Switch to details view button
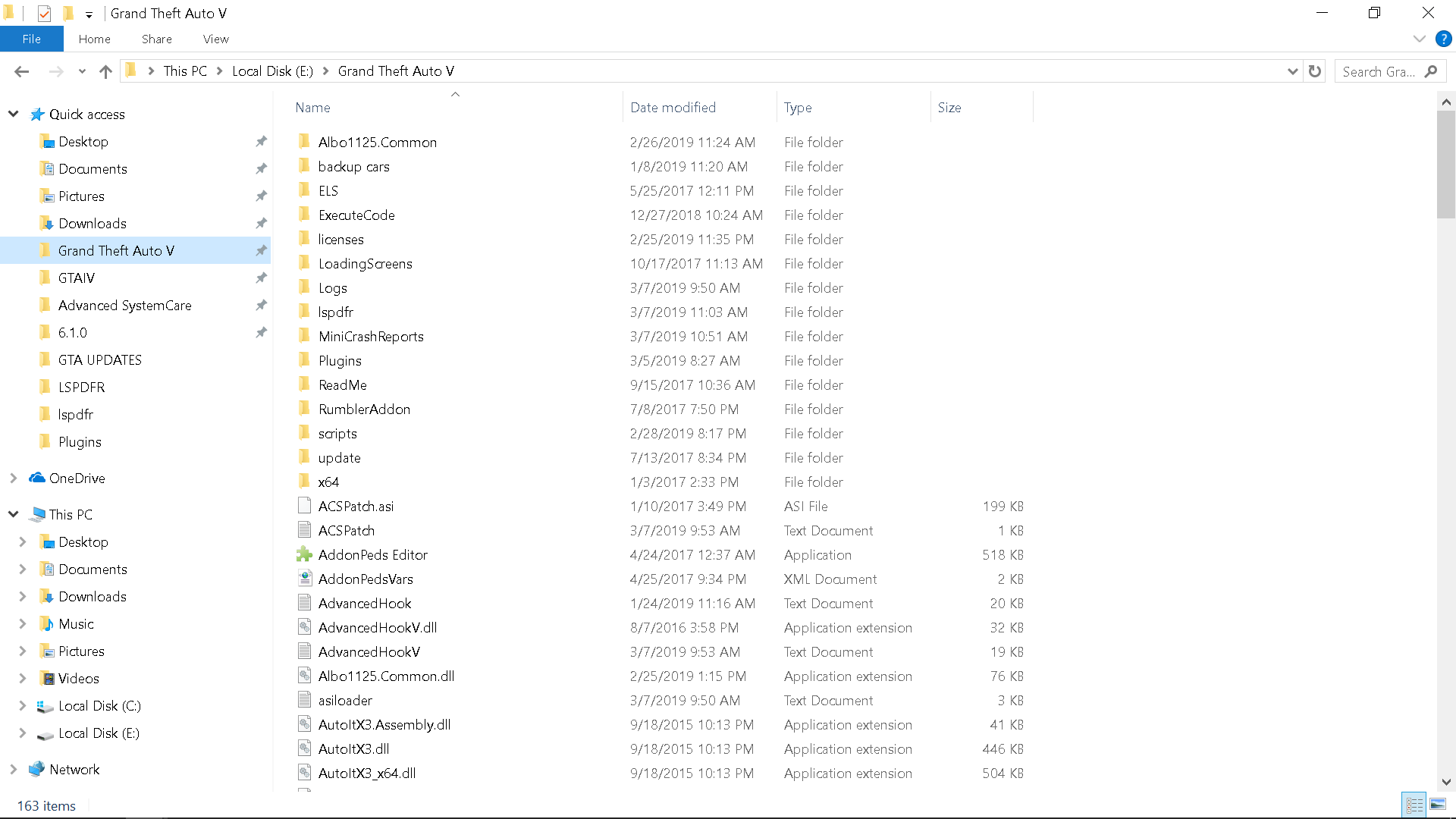Image resolution: width=1456 pixels, height=819 pixels. pos(1414,805)
